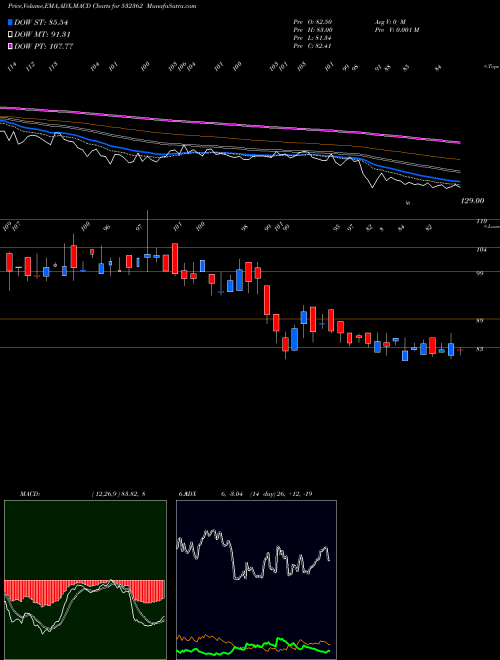The image size is (500, 660).
Task: Click the 'Avg V: 0 M' value
Action: tap(389, 21)
